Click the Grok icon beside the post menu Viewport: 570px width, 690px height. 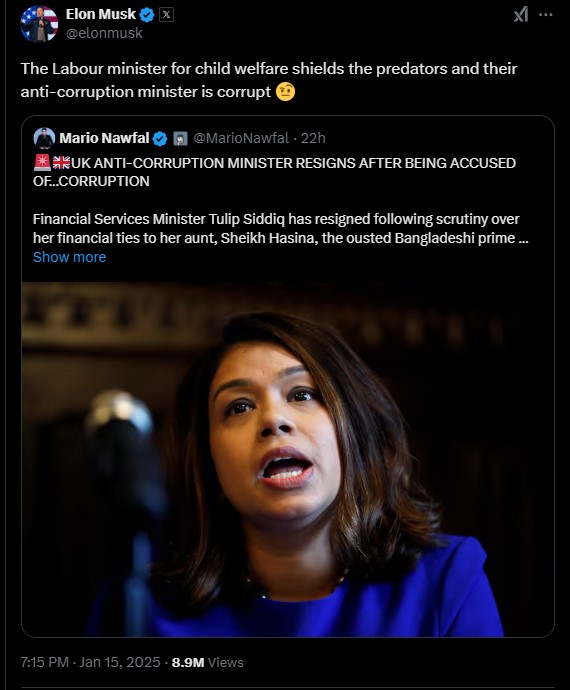click(521, 15)
